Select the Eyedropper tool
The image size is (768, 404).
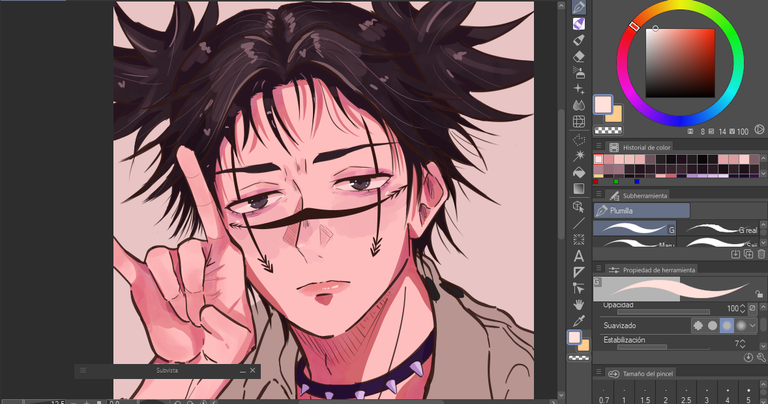tap(578, 321)
